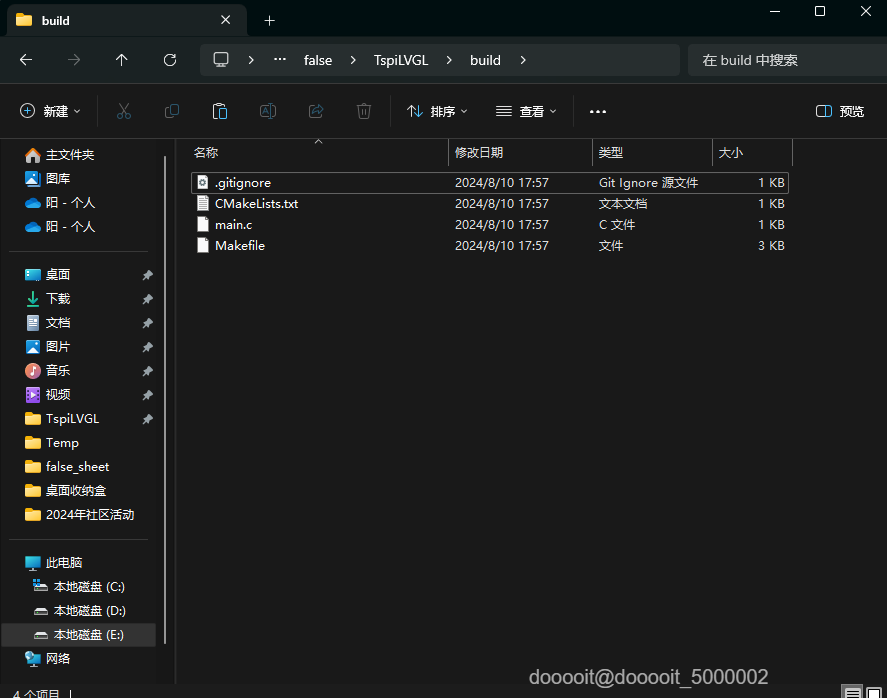Screen dimensions: 887x698
Task: Click the search box for build folder
Action: pos(780,60)
